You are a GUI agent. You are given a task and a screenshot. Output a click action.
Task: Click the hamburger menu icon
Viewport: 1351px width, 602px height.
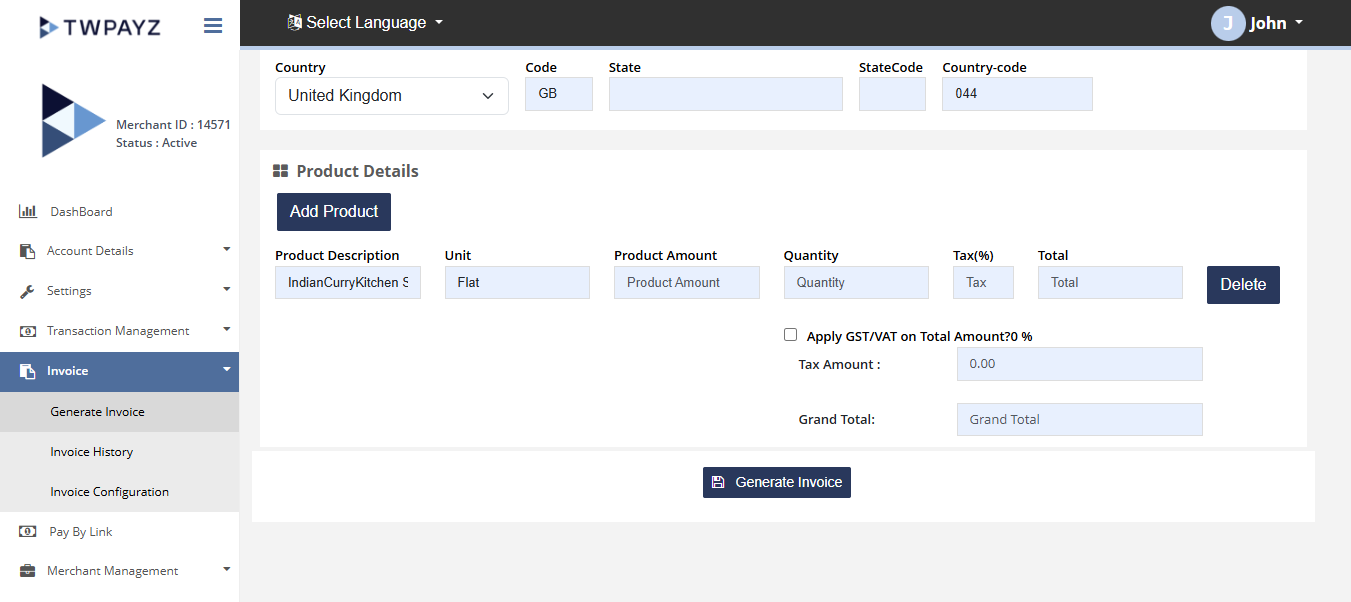213,26
